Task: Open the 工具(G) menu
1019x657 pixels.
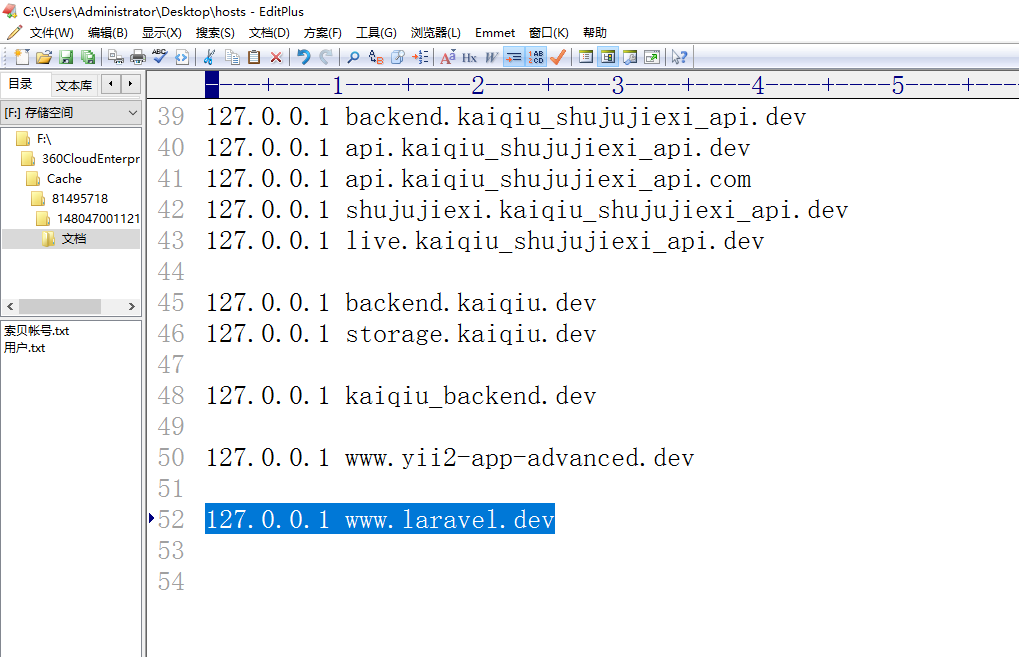Action: (x=376, y=32)
